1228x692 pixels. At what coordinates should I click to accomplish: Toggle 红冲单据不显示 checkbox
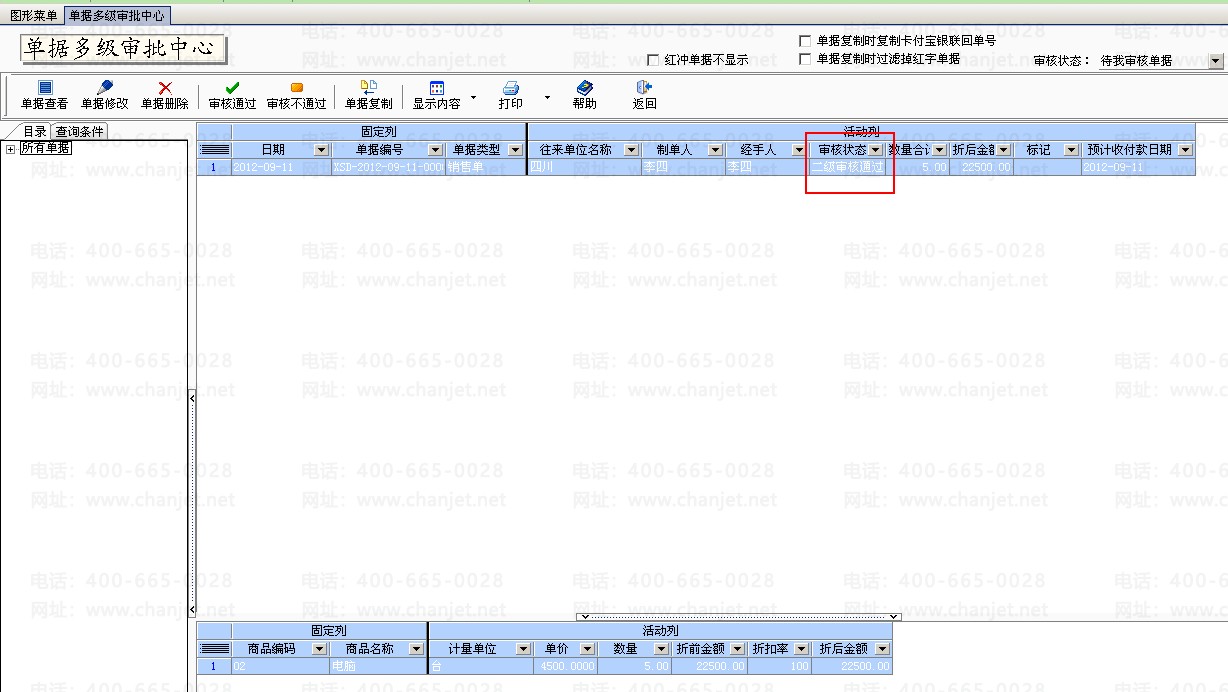click(654, 60)
